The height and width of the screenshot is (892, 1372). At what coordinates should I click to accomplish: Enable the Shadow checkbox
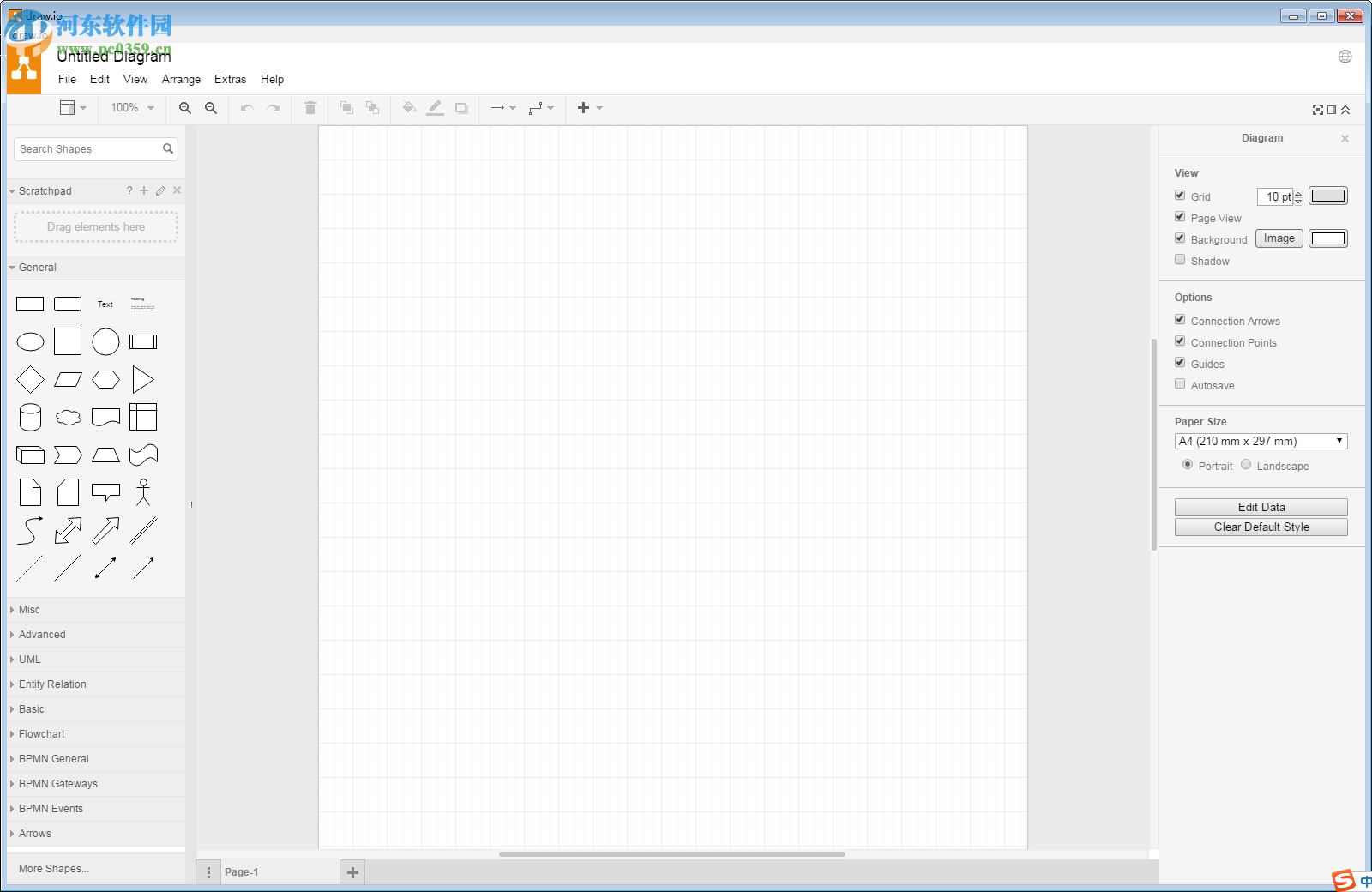click(1180, 259)
